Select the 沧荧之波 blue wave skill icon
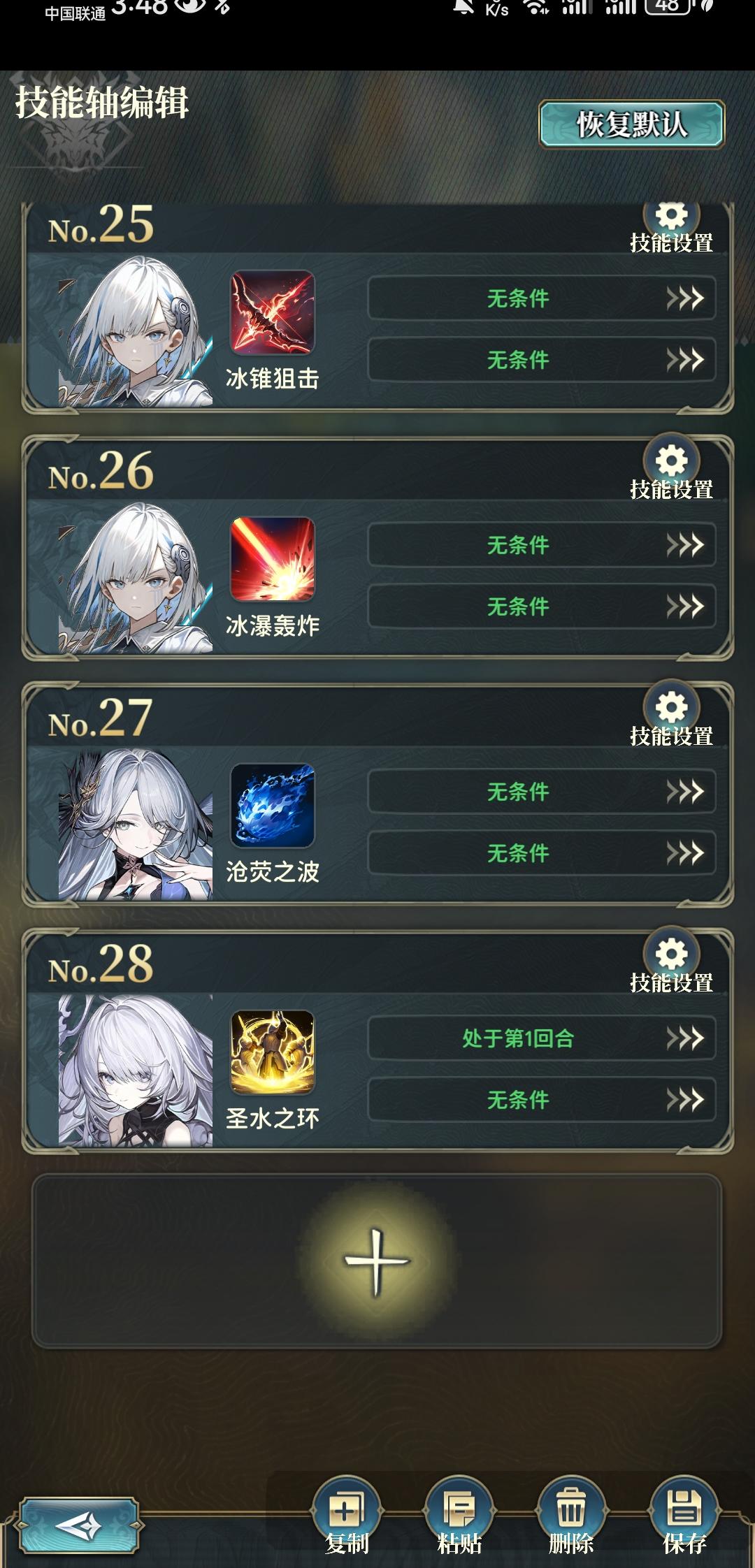This screenshot has width=755, height=1568. 273,806
